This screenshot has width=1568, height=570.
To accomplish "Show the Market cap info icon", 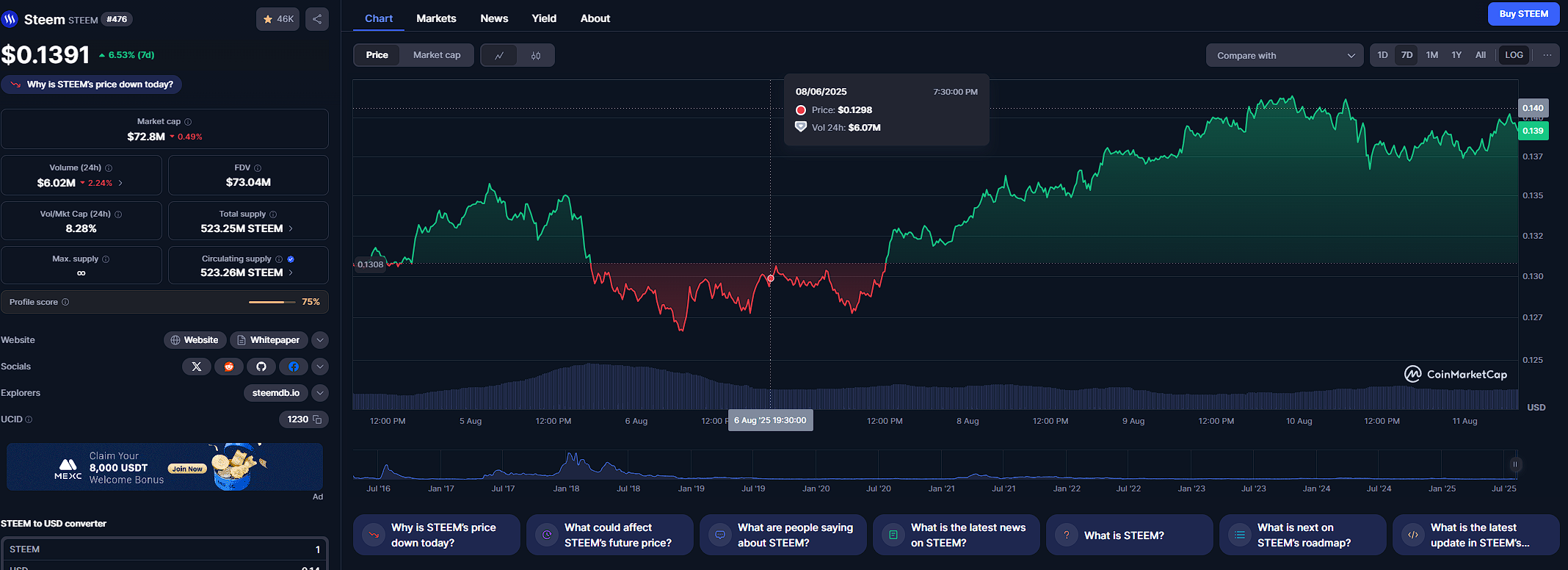I will 188,122.
